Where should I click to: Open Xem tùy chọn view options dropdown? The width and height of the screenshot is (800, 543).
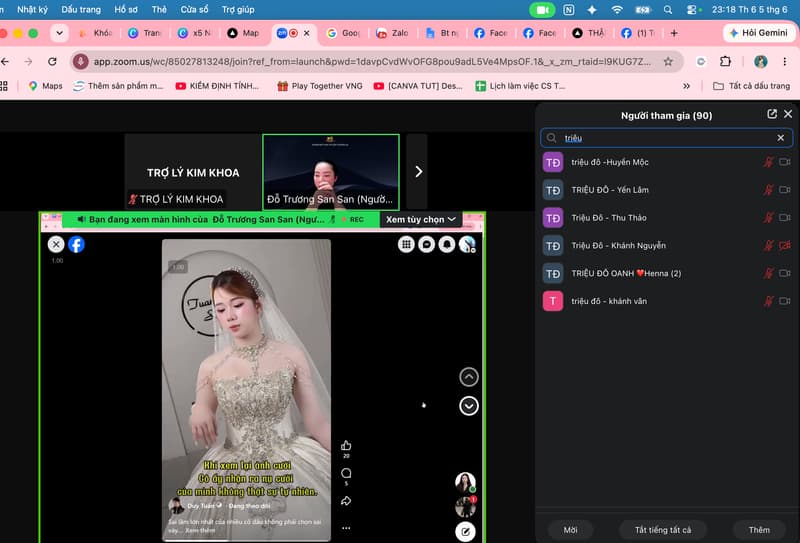[421, 219]
